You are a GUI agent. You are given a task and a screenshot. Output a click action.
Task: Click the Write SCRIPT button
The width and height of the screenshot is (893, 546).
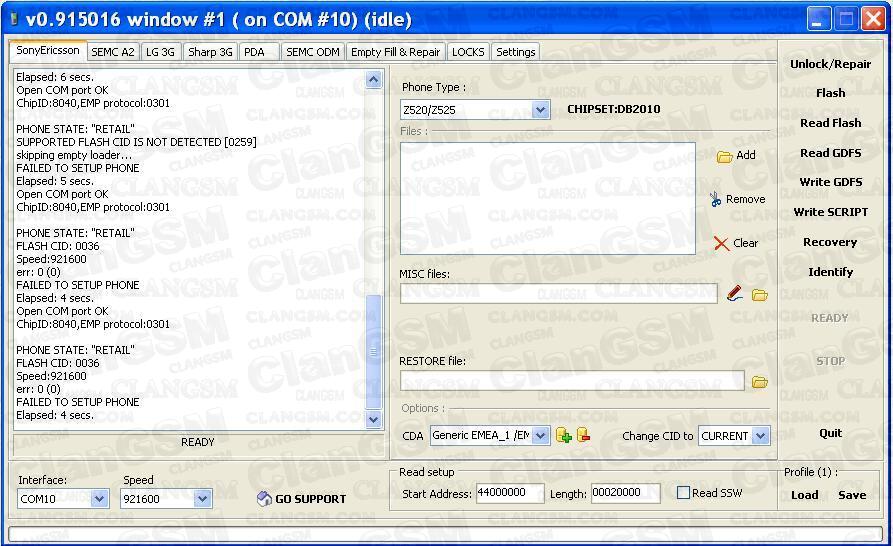[x=830, y=212]
